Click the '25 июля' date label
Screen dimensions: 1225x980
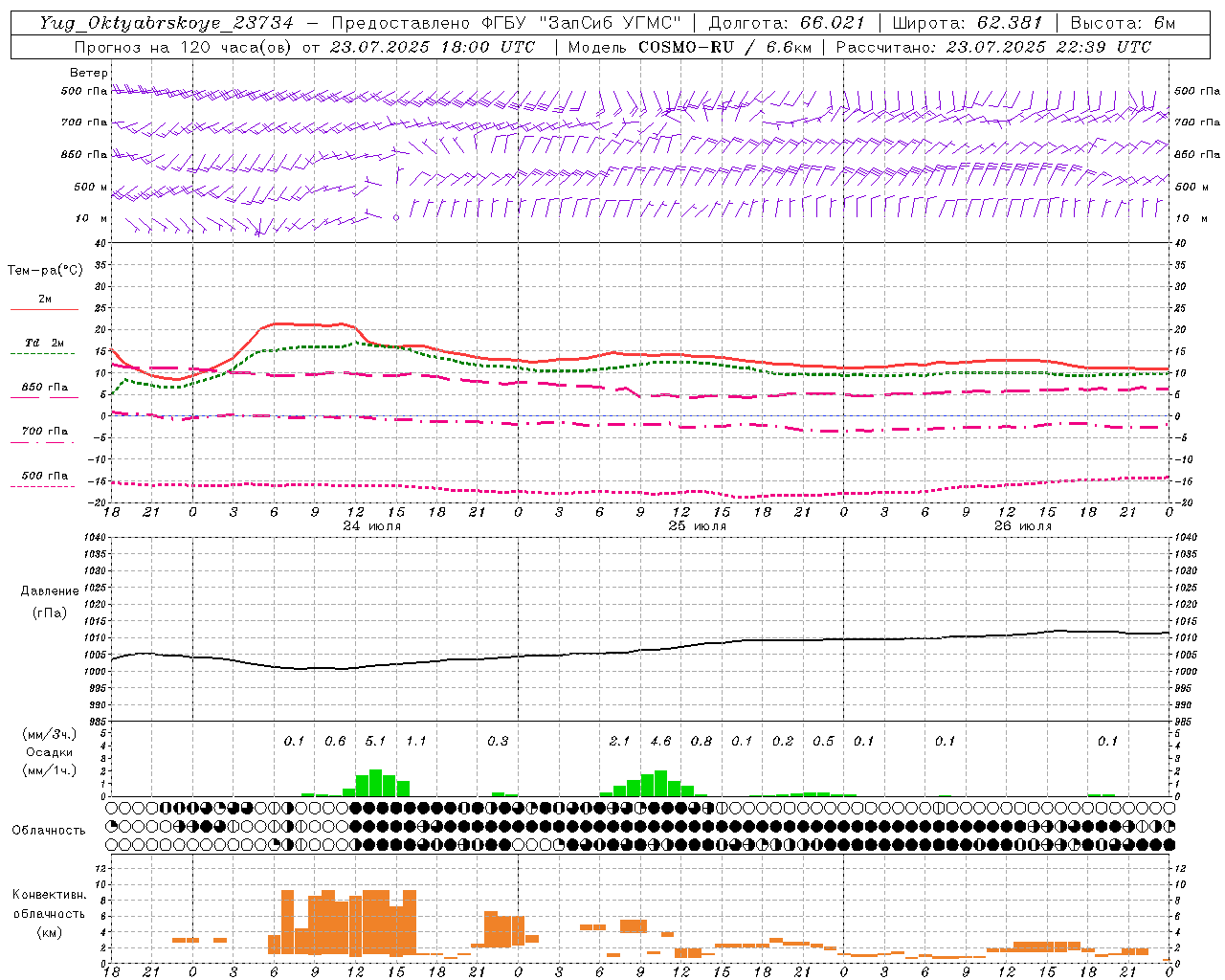coord(697,526)
